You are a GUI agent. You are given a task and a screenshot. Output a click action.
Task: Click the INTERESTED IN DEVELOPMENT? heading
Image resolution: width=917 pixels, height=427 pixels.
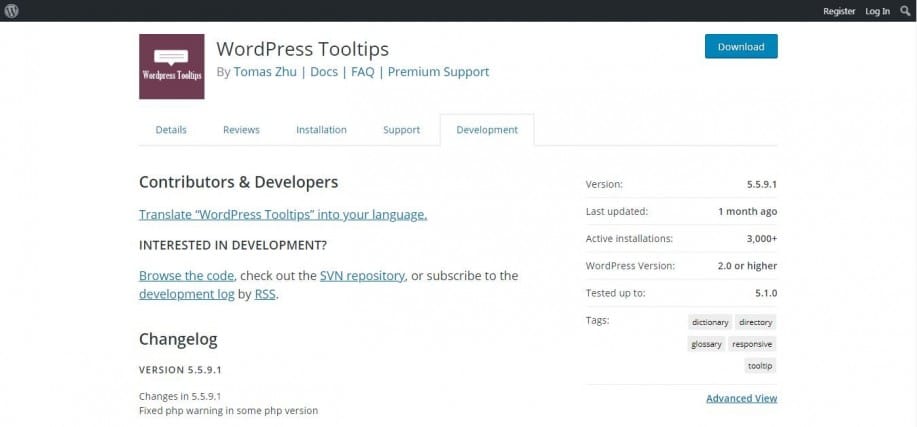pos(233,245)
